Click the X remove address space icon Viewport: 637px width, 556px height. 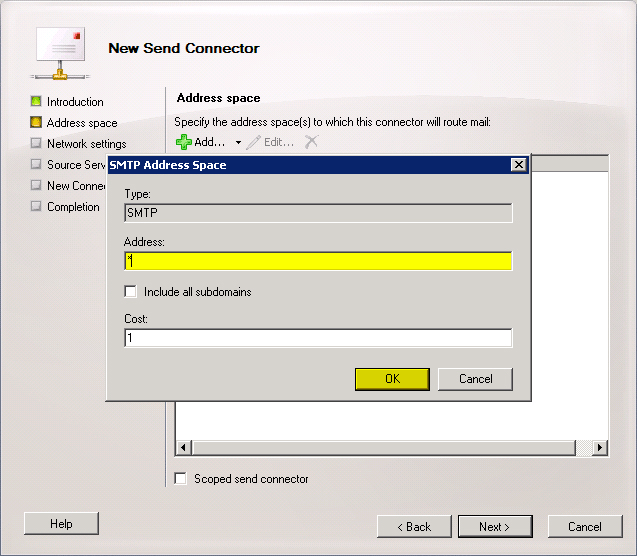click(x=312, y=142)
